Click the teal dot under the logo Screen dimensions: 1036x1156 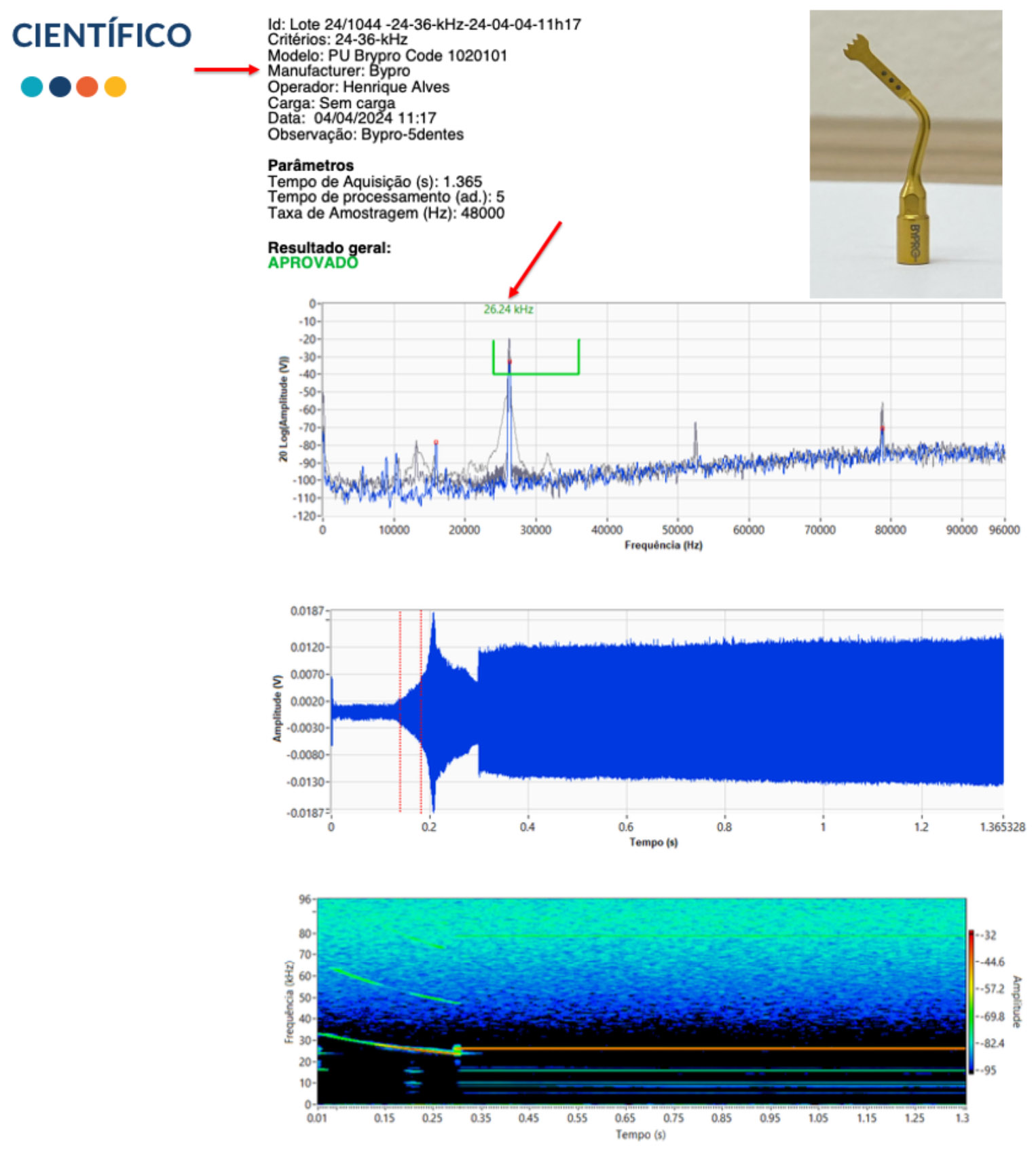32,87
